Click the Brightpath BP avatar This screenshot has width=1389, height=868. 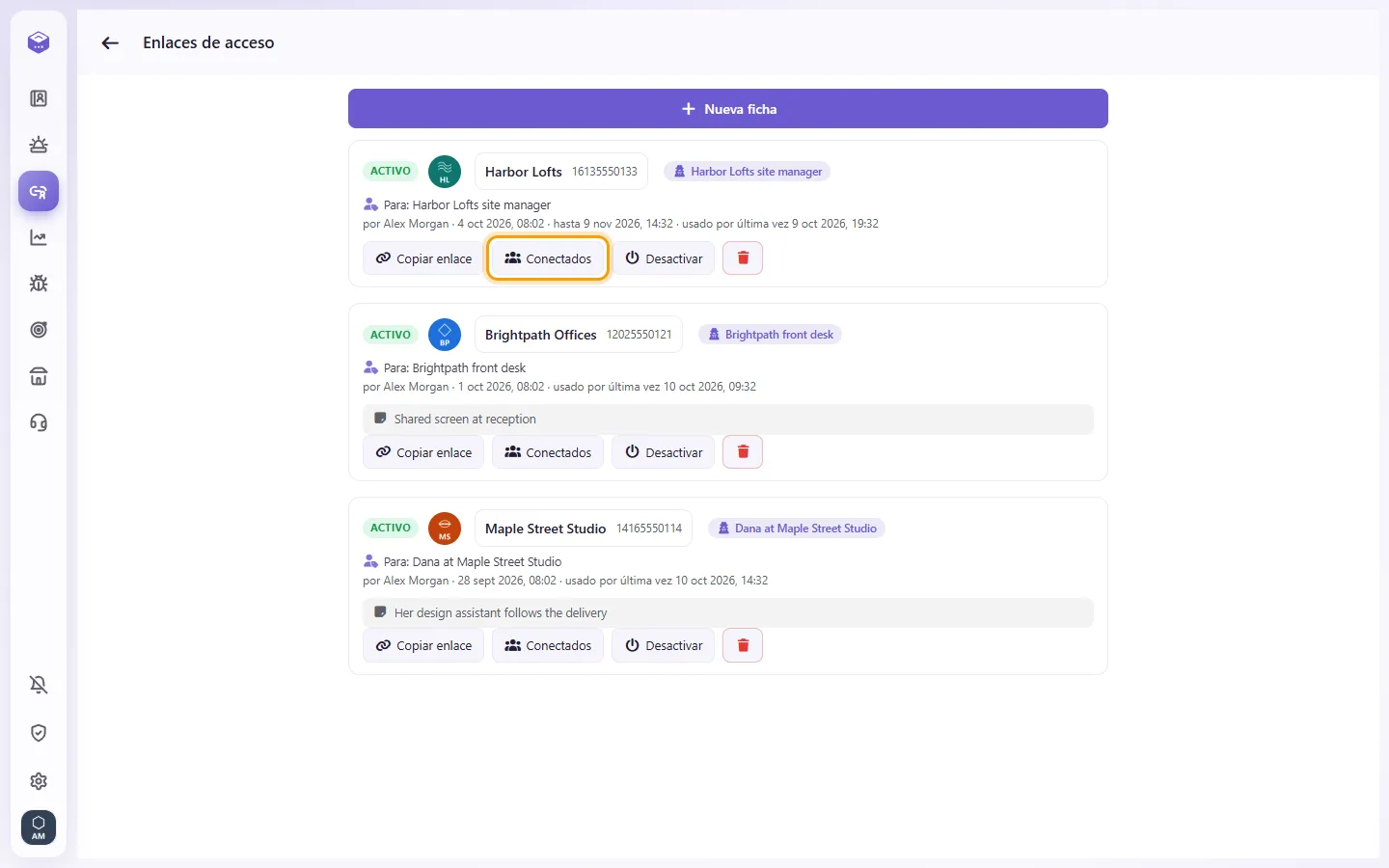(x=445, y=335)
